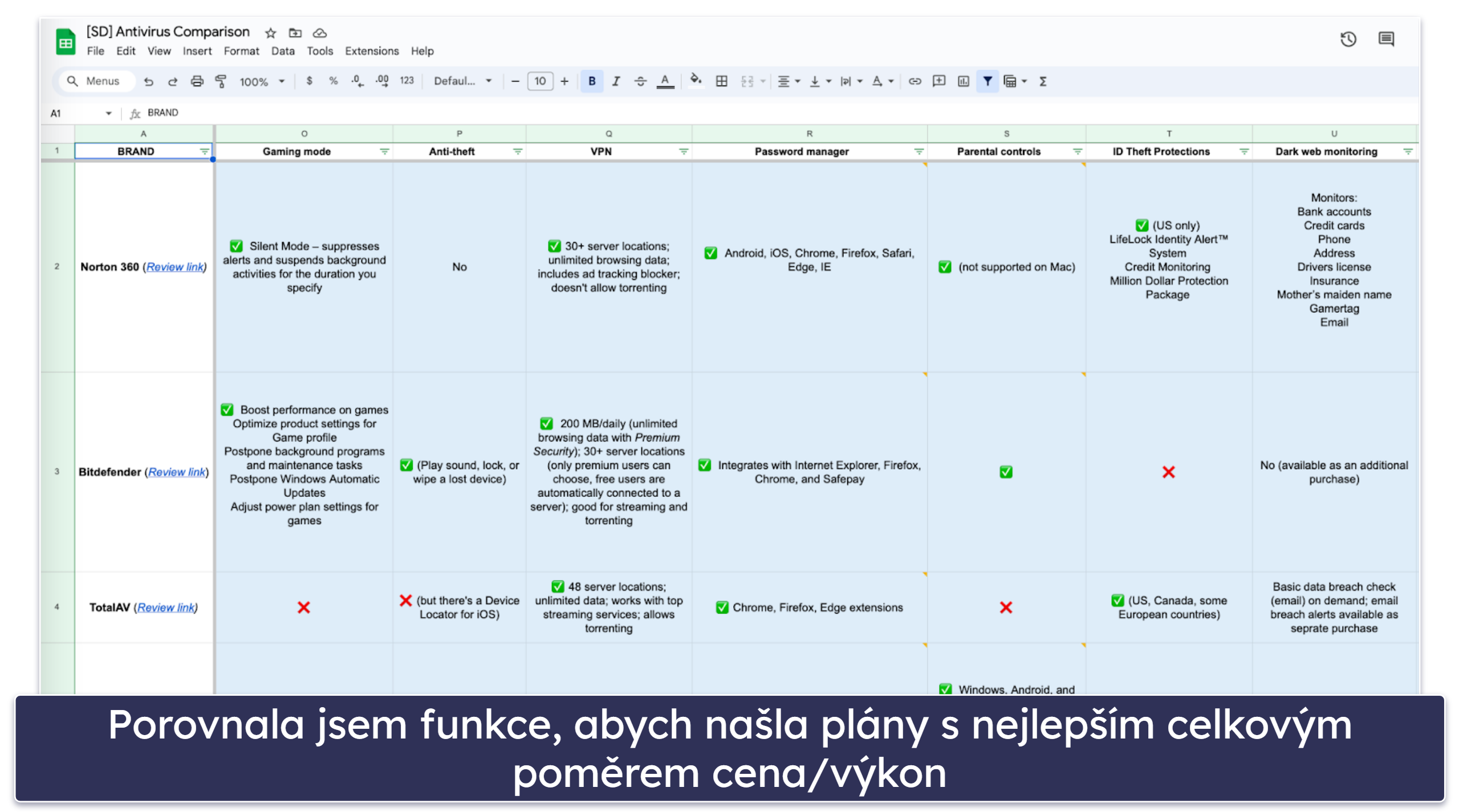Increase font size with plus button

pyautogui.click(x=564, y=81)
